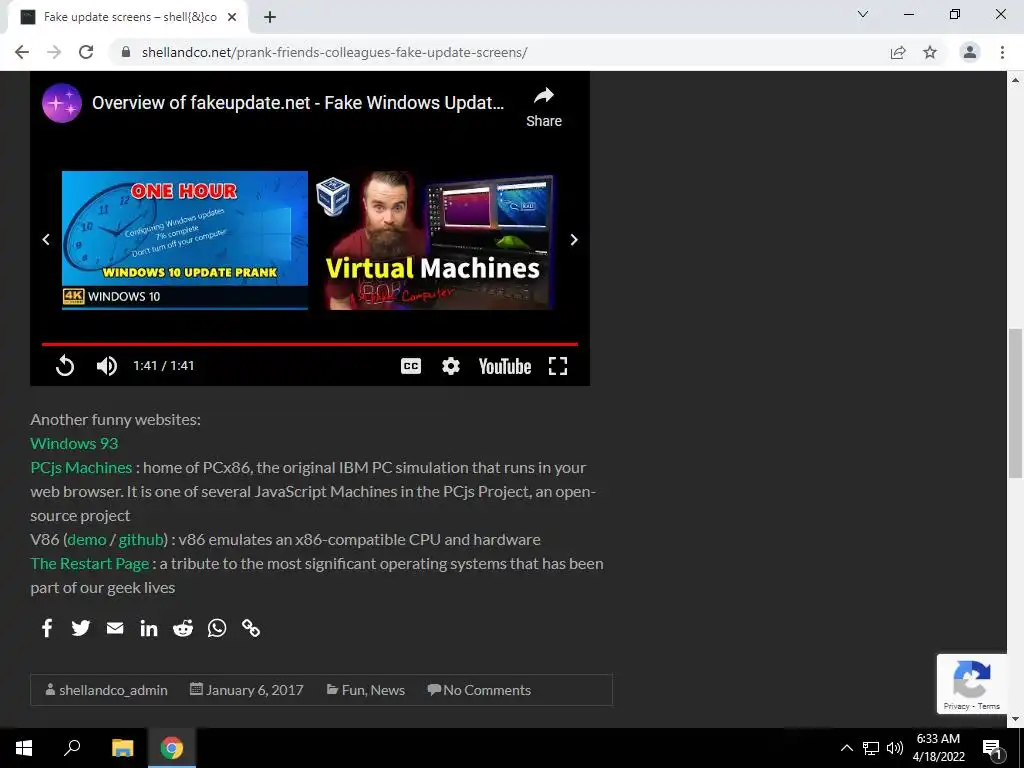Screen dimensions: 1024x768
Task: Open tab search dropdown
Action: 863,14
